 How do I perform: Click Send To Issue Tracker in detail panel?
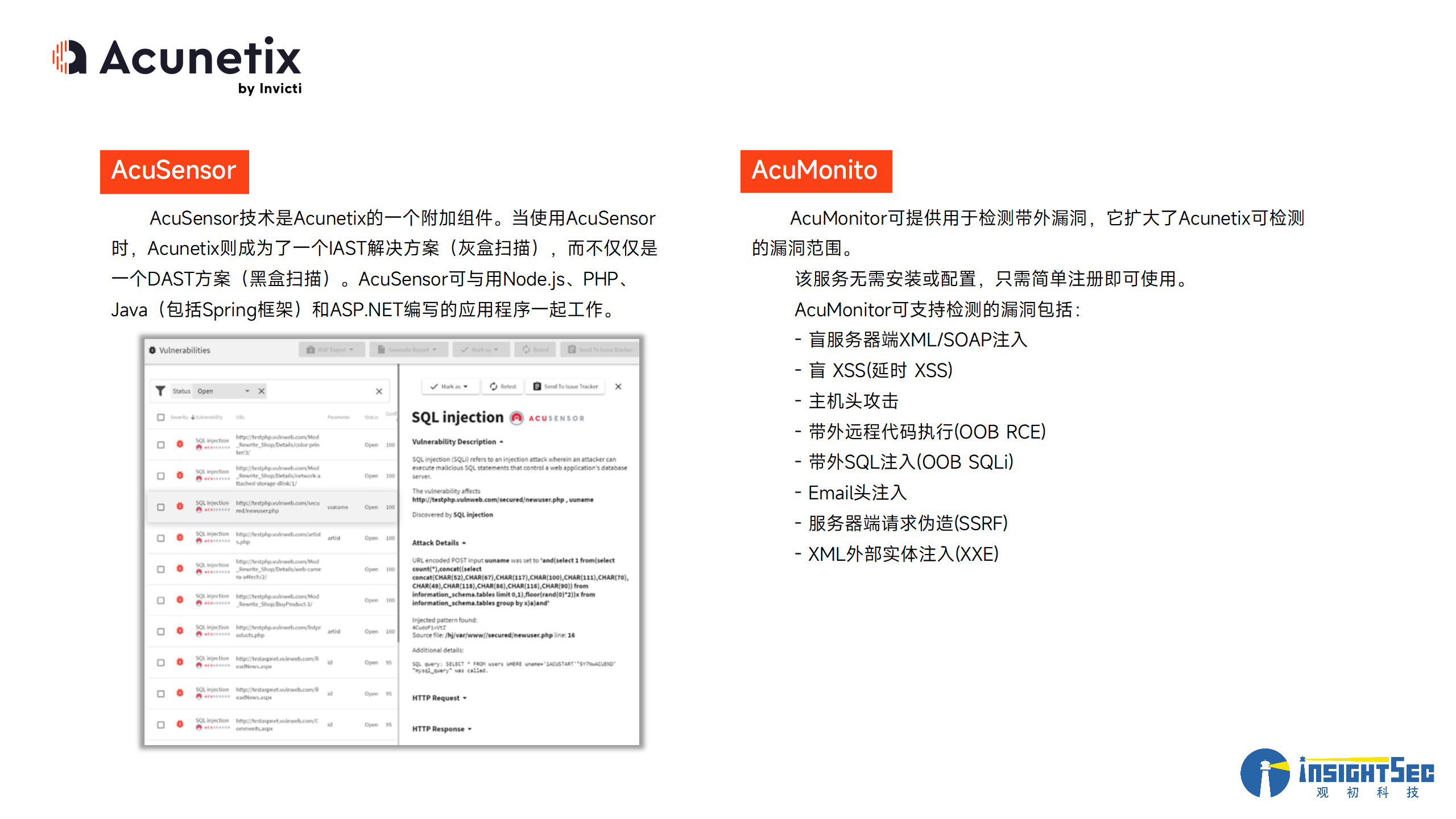point(566,387)
